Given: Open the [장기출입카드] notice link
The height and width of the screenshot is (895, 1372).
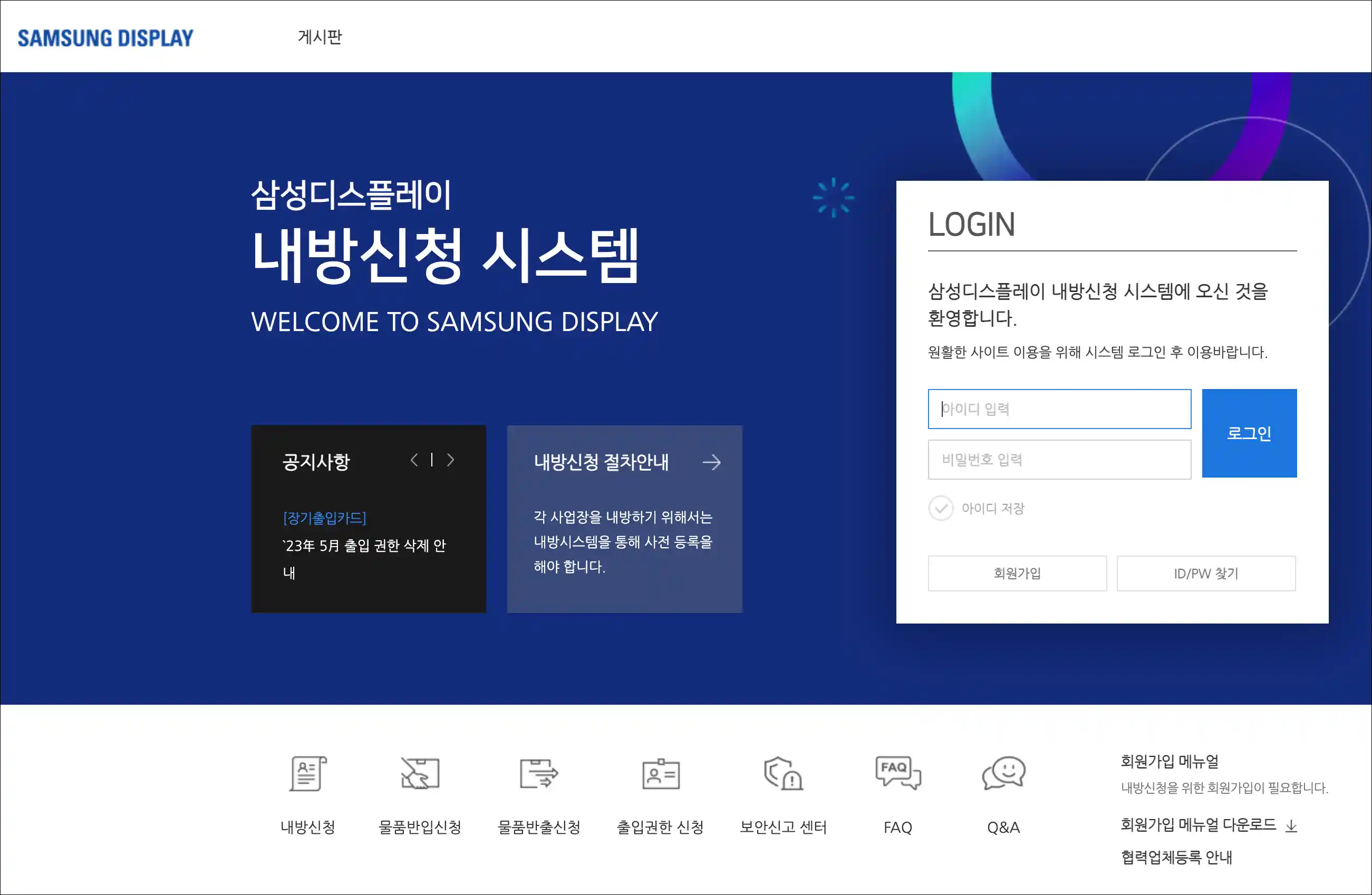Looking at the screenshot, I should [325, 518].
